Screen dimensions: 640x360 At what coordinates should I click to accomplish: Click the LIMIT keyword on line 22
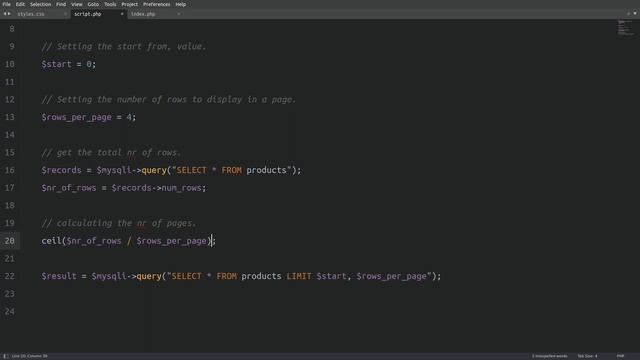click(x=299, y=276)
